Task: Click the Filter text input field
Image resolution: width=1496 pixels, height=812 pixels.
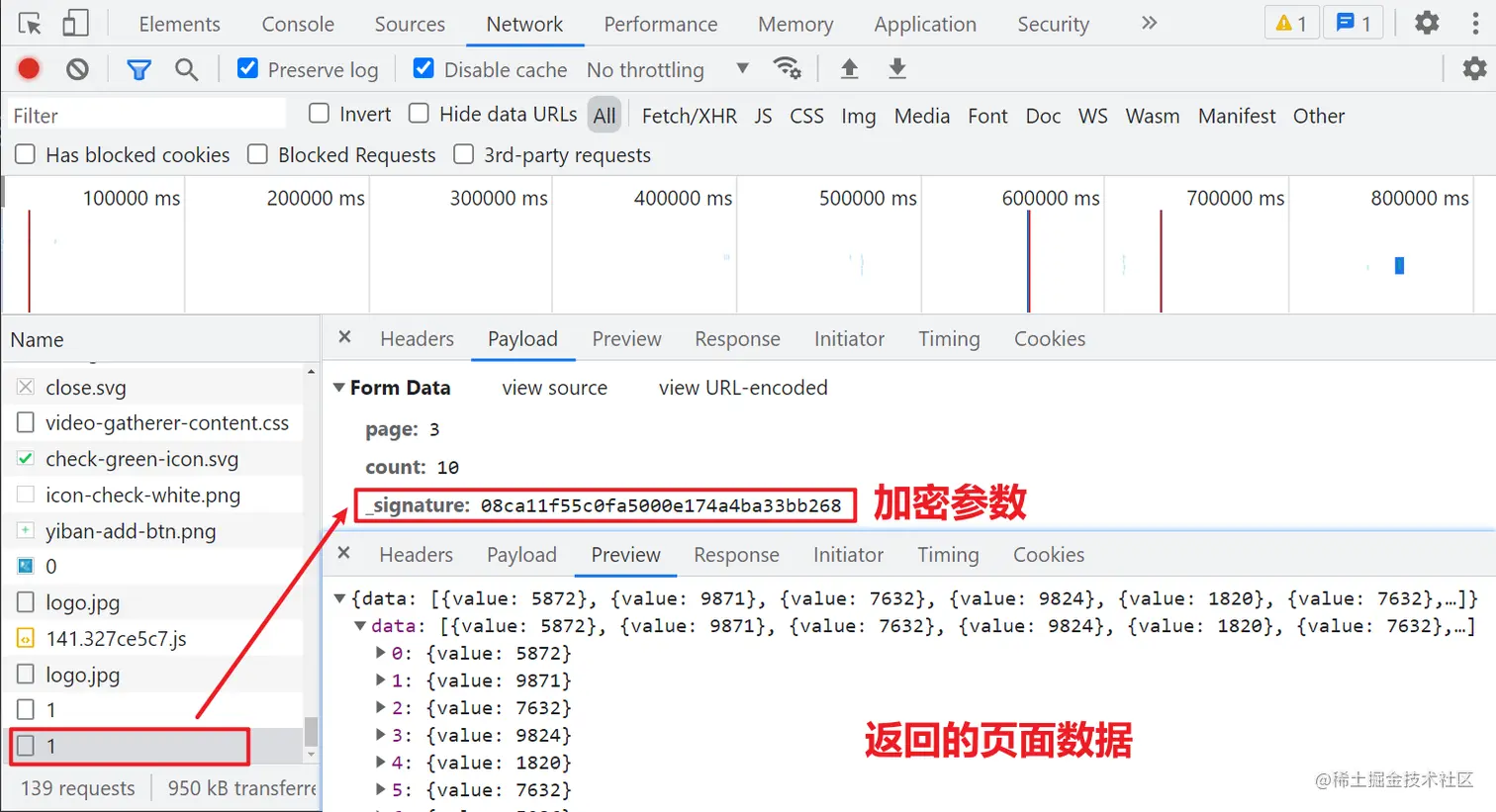Action: pyautogui.click(x=147, y=115)
